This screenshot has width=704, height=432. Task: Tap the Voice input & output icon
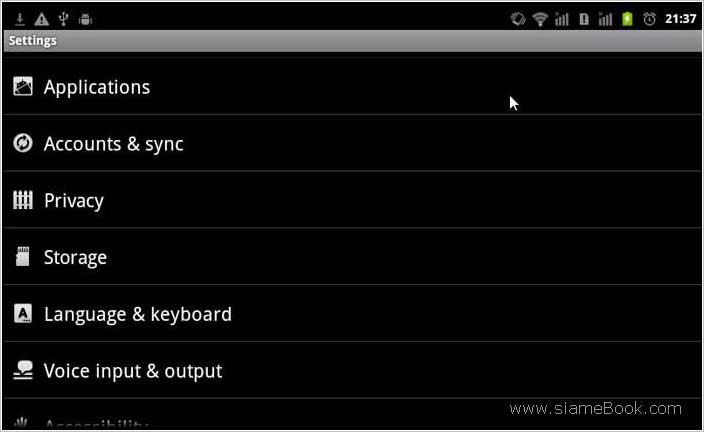point(22,370)
